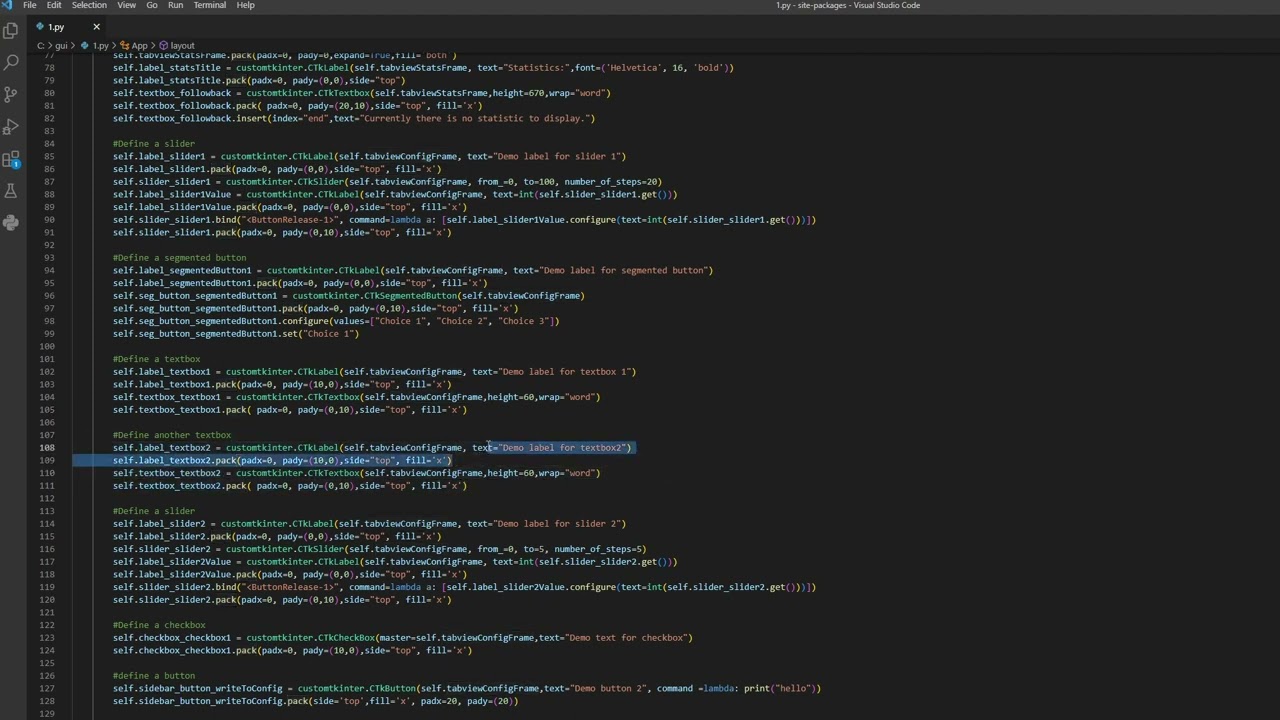Viewport: 1280px width, 720px height.
Task: Open the Edit menu
Action: [54, 5]
